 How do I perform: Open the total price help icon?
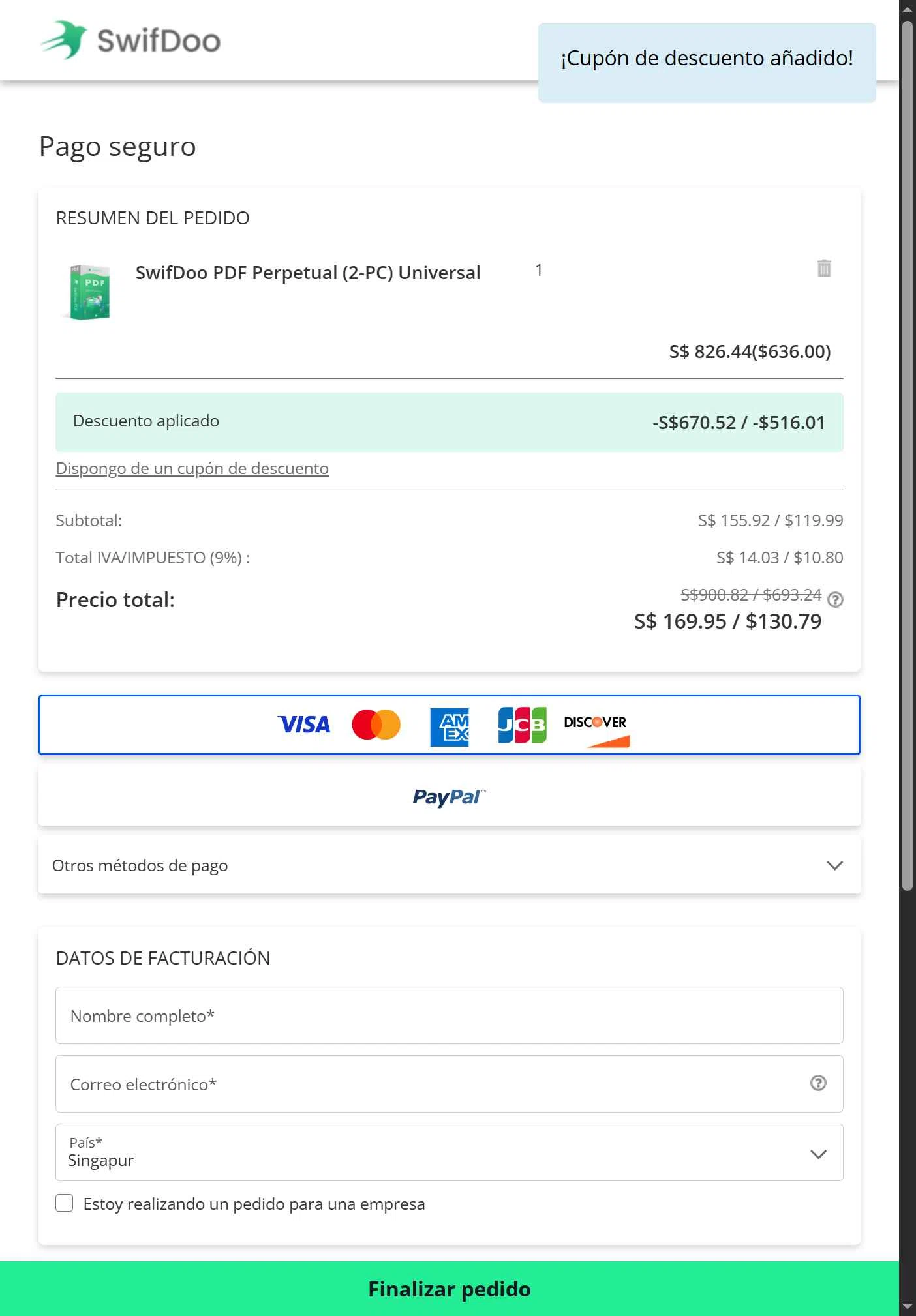click(835, 599)
